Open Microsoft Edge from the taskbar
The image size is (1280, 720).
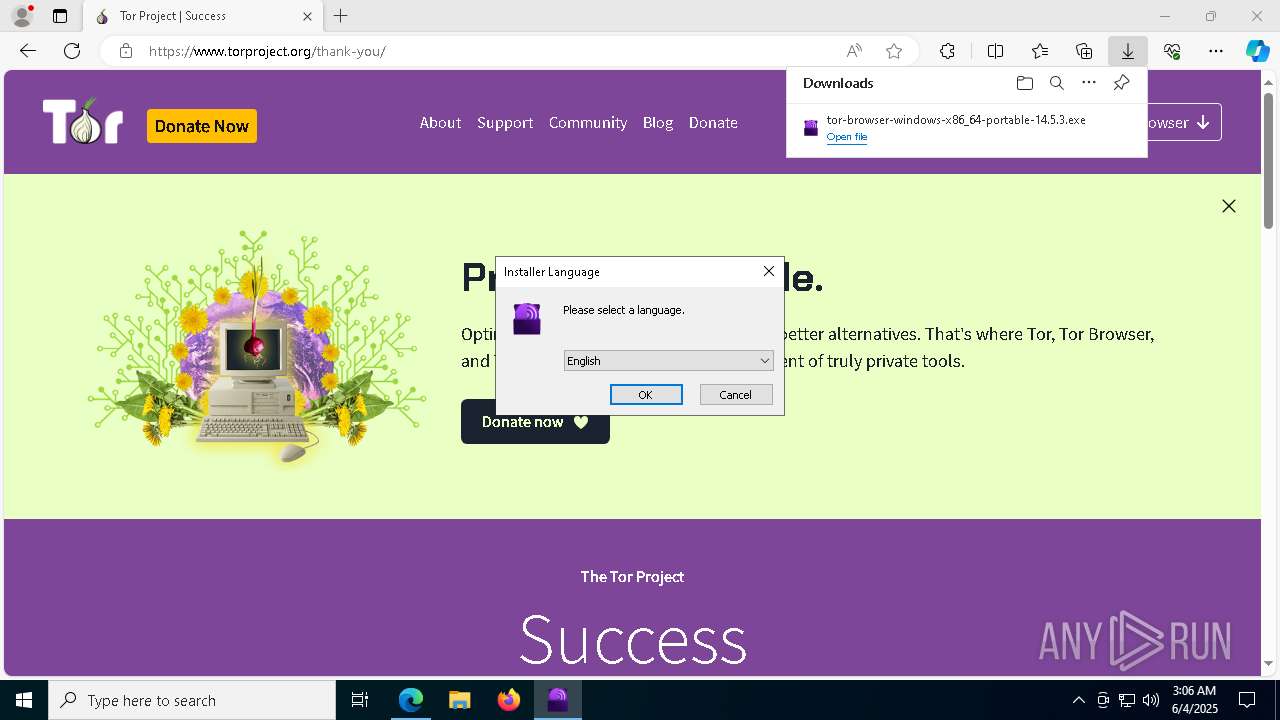411,700
